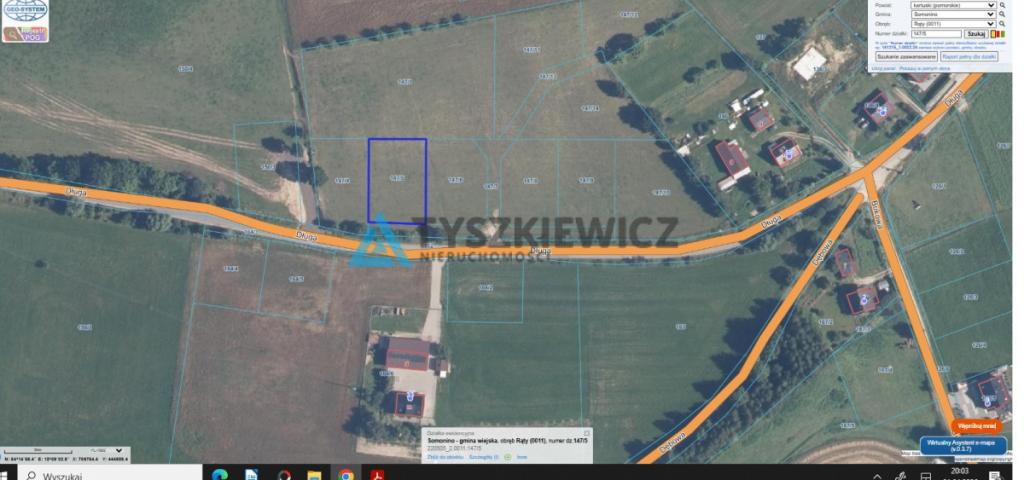This screenshot has width=1024, height=480.
Task: Click the yellow-red-green color markers icon
Action: (998, 34)
